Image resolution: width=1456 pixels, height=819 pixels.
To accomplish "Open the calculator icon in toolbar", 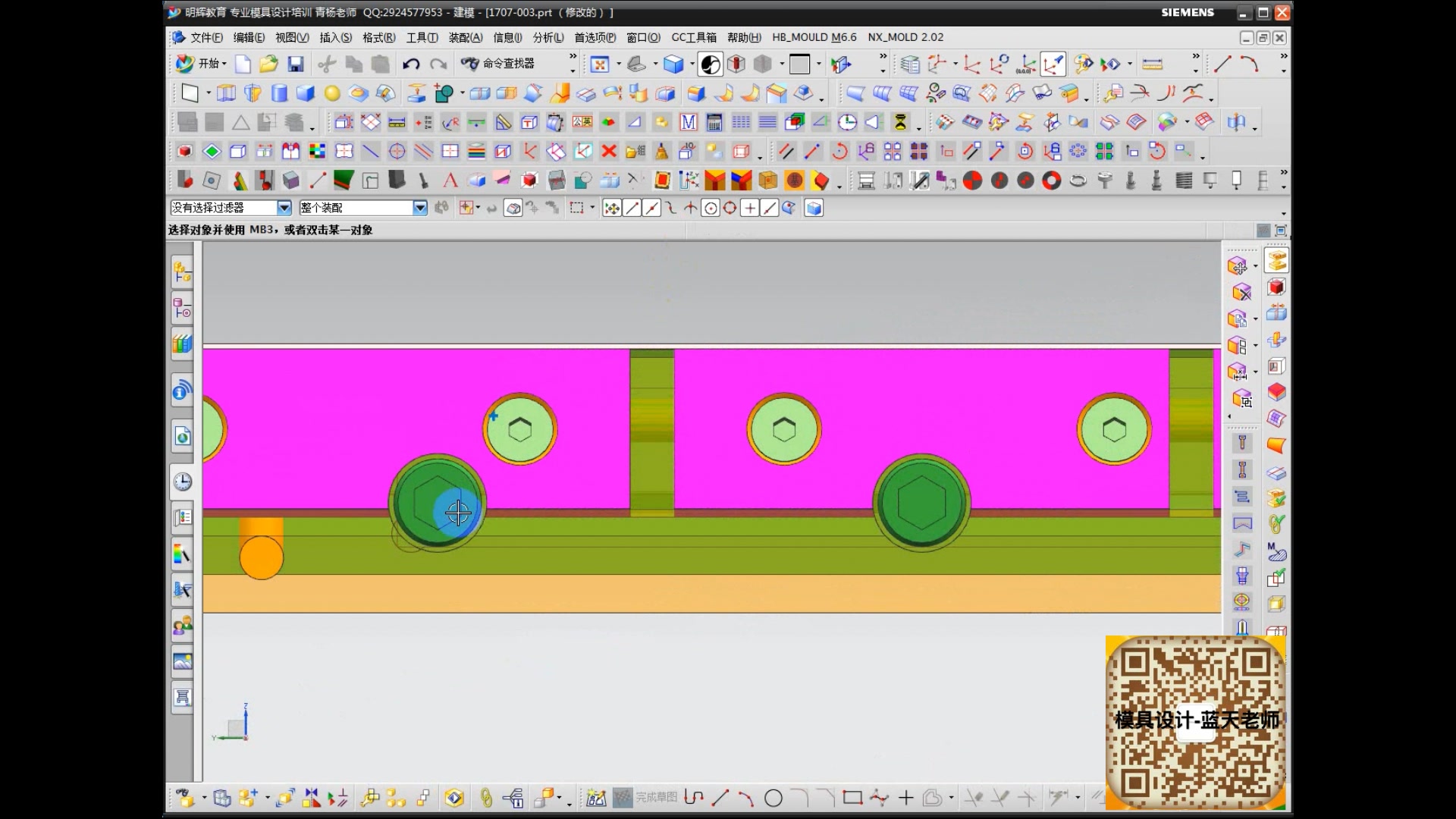I will click(x=714, y=122).
